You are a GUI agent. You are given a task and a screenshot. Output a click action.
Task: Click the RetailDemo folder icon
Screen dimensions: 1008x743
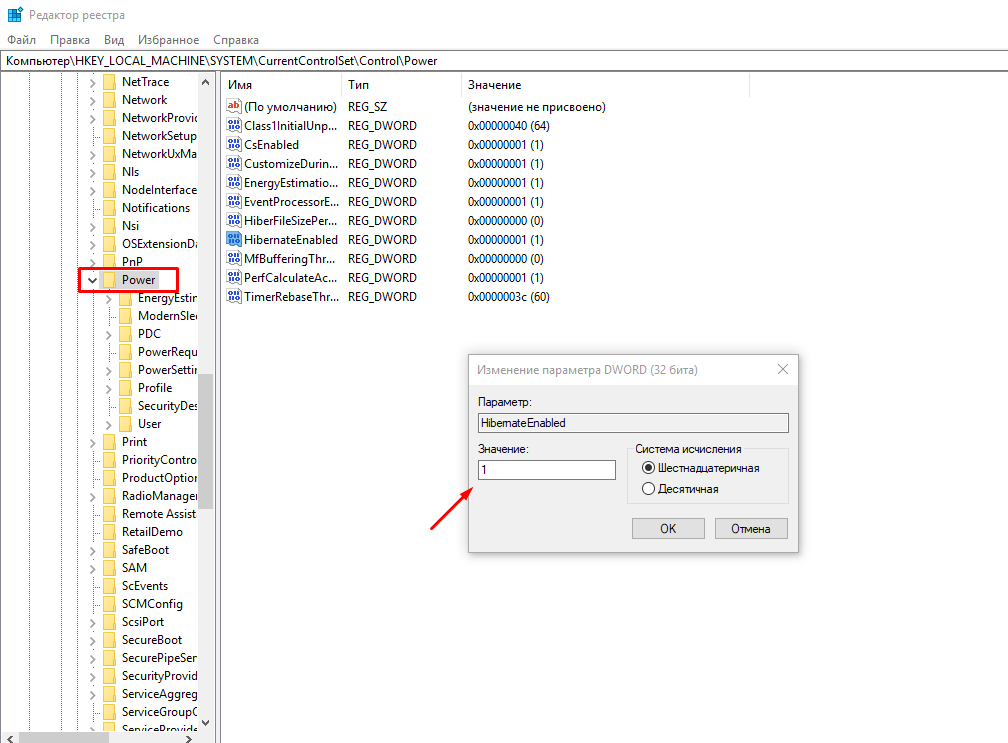(110, 532)
